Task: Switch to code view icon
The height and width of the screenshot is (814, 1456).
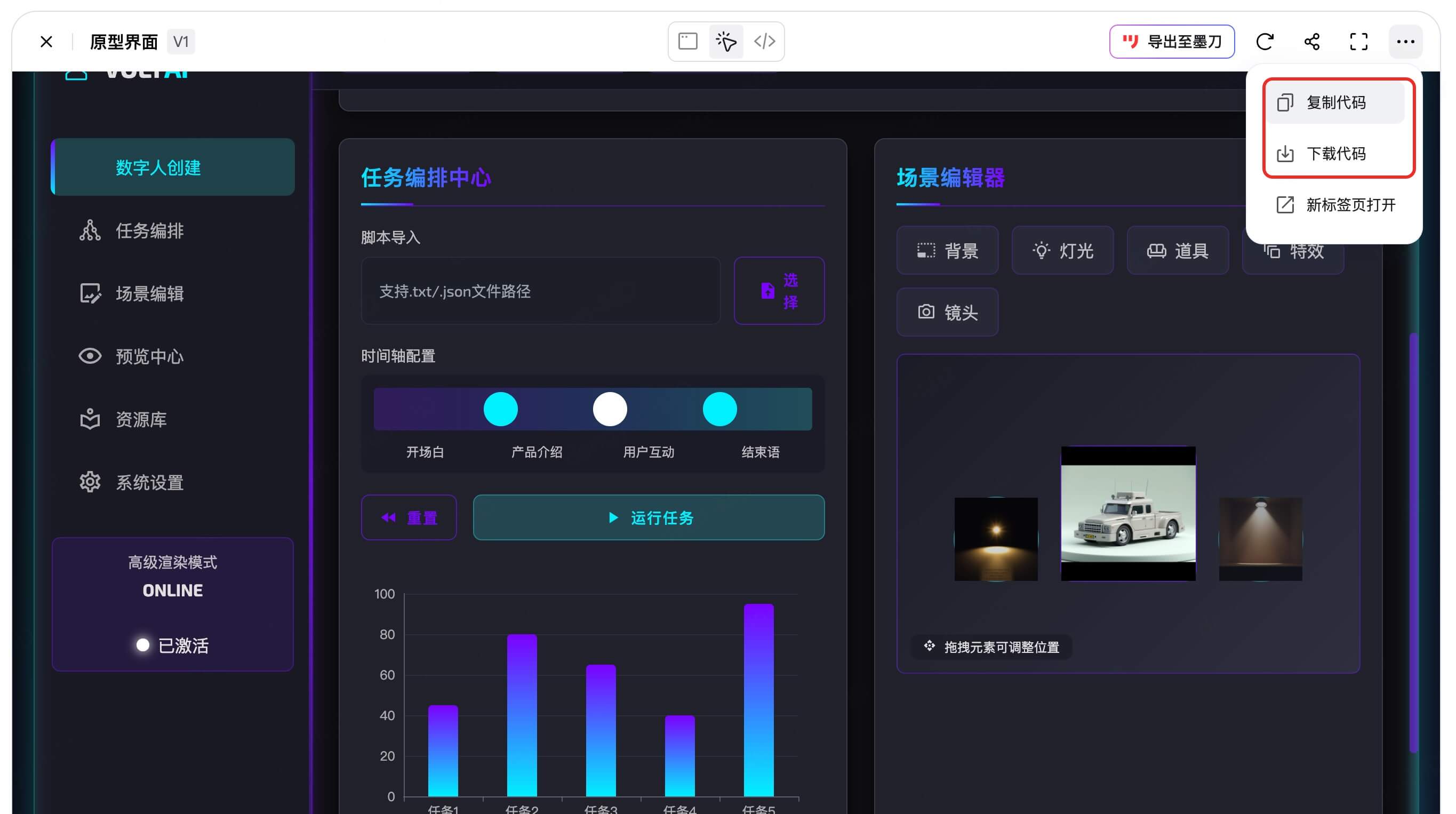Action: coord(764,41)
